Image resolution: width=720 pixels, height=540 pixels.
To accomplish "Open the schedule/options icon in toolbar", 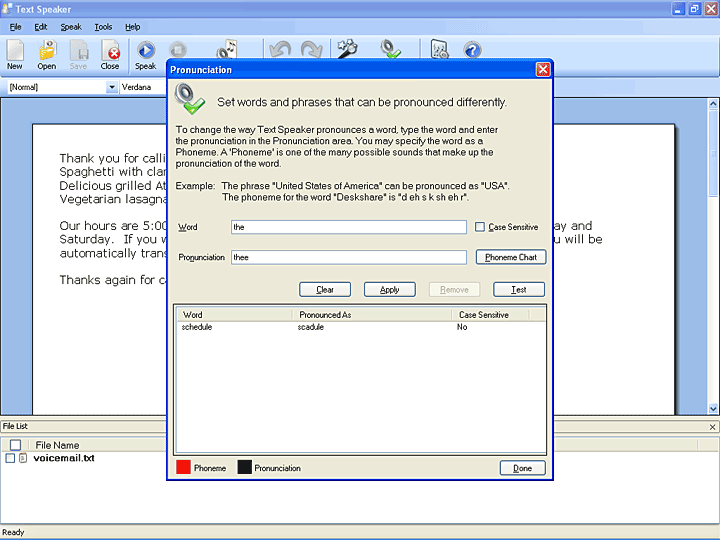I will pos(439,49).
